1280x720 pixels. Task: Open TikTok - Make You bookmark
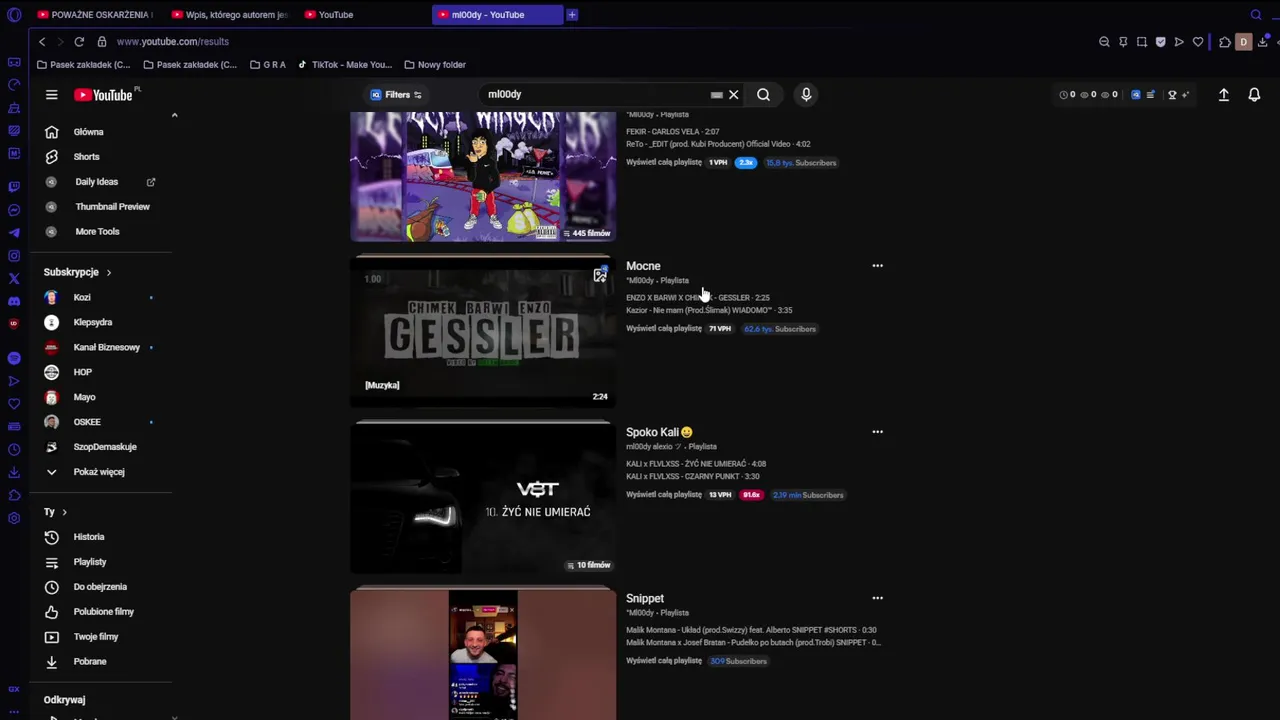344,65
